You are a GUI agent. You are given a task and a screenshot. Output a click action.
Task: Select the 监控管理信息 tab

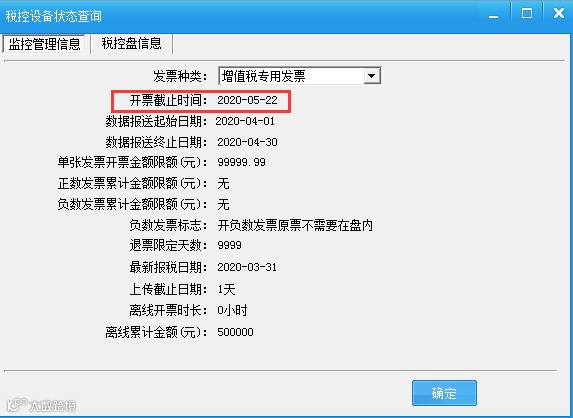coord(44,44)
